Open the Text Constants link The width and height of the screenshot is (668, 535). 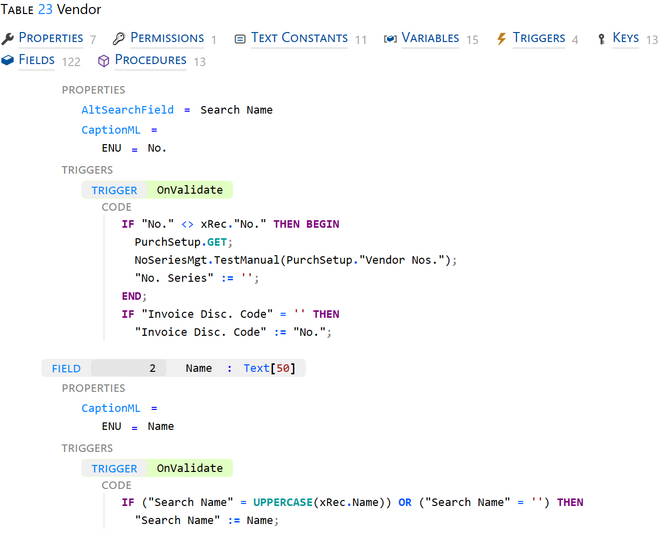click(299, 38)
